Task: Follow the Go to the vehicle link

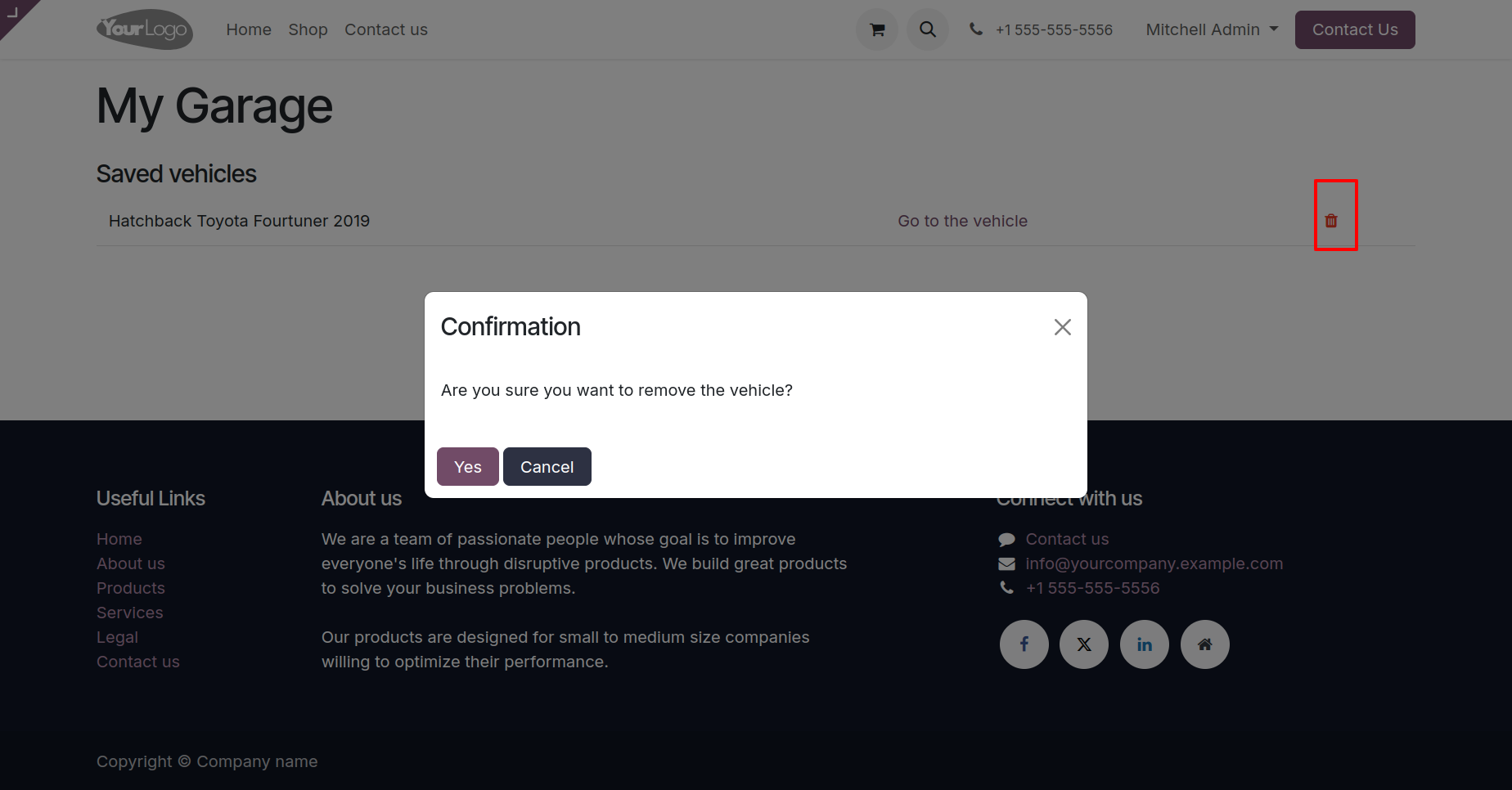Action: tap(963, 221)
